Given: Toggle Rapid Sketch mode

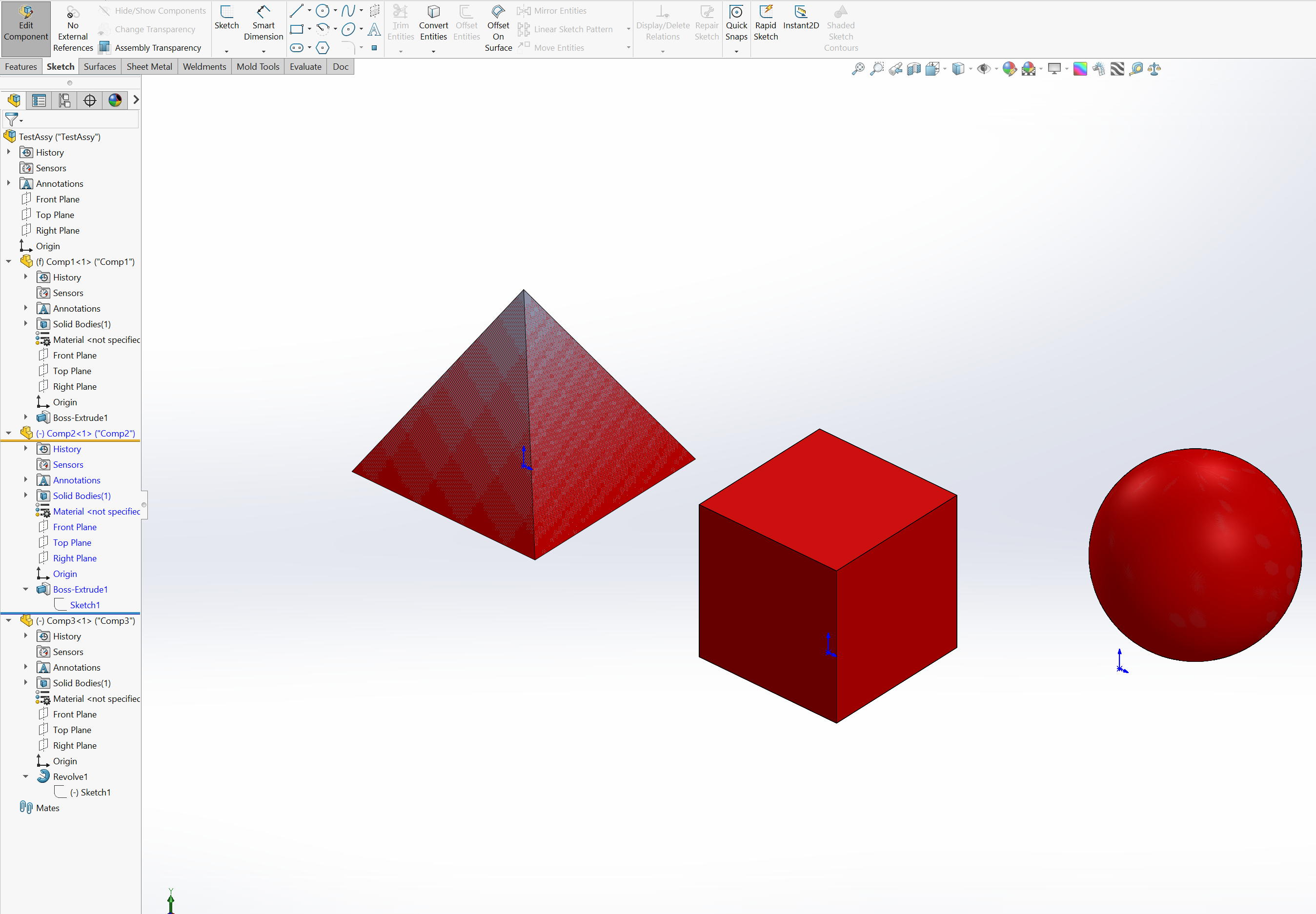Looking at the screenshot, I should point(766,24).
